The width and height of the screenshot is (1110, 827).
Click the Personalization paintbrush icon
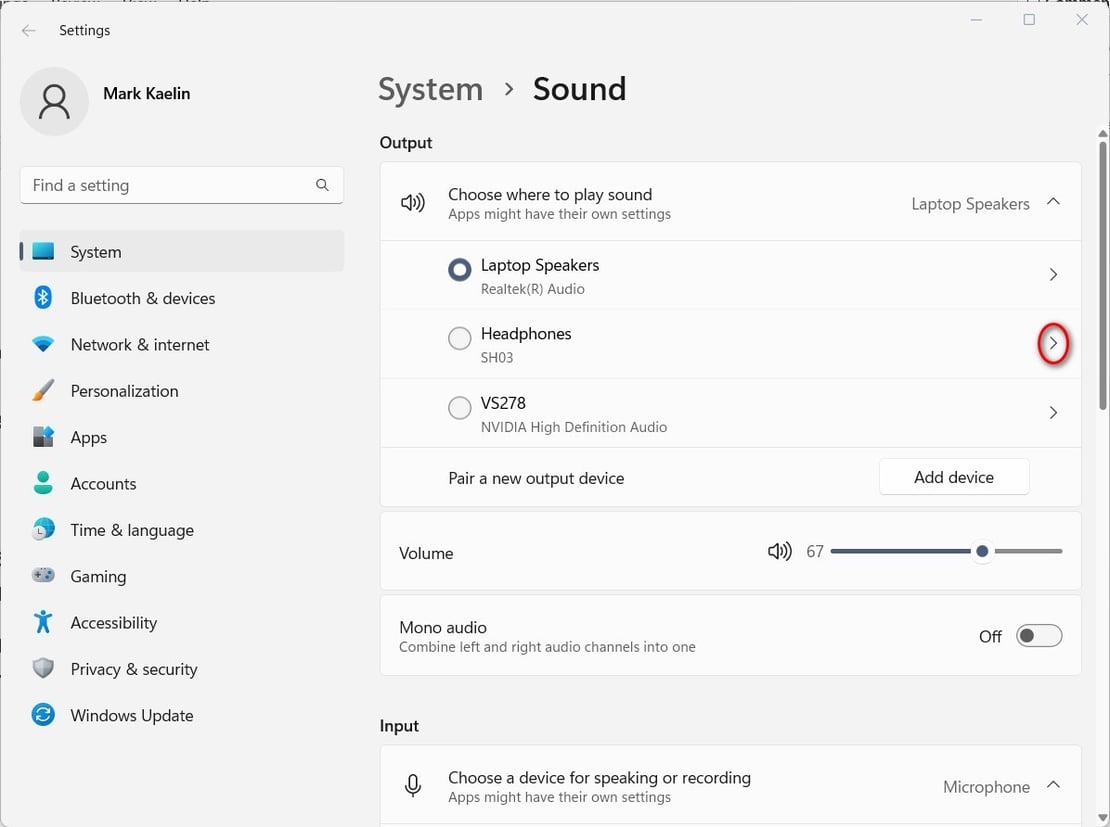click(43, 390)
